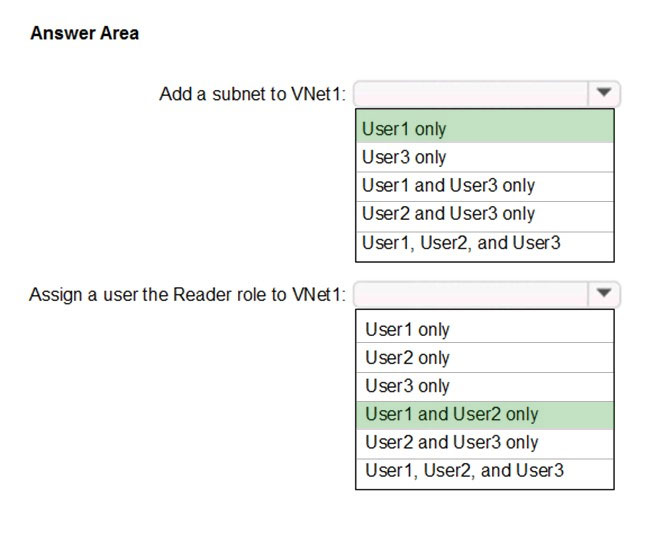Viewport: 654px width, 533px height.
Task: Select User1, User2, and User3 in Reader list
Action: point(485,473)
